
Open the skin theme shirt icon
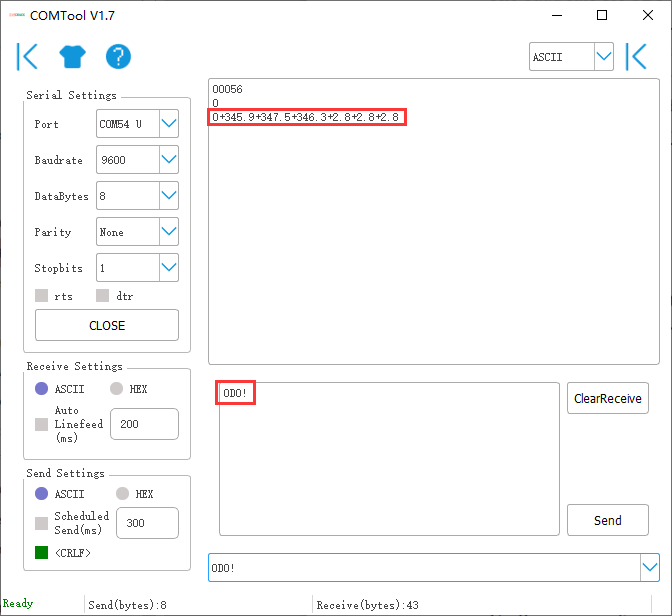[72, 56]
